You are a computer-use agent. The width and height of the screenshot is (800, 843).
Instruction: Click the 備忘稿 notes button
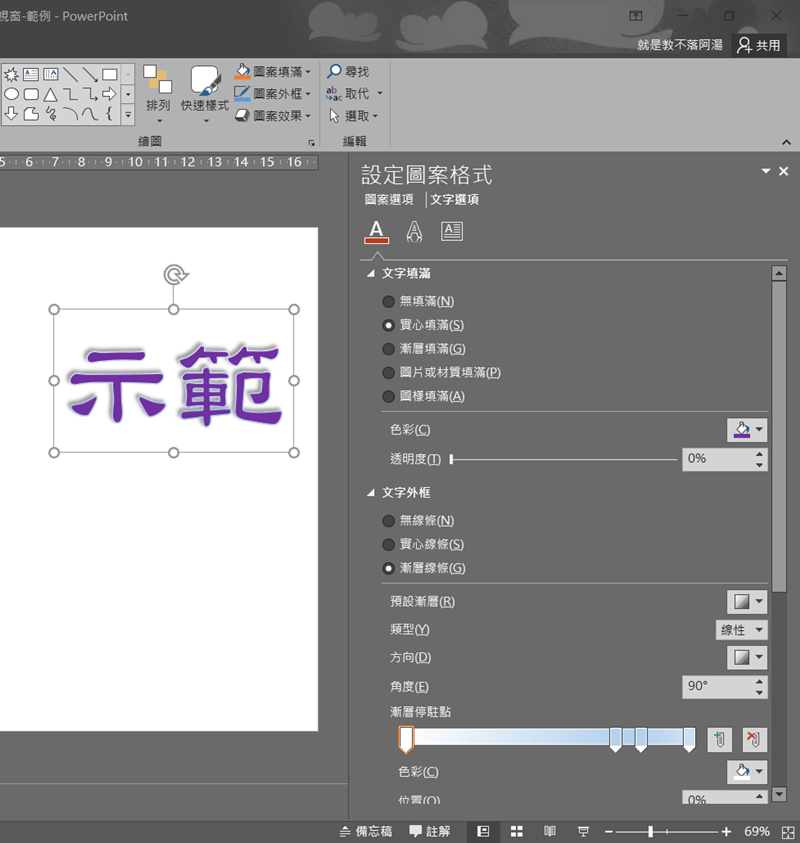pyautogui.click(x=366, y=831)
